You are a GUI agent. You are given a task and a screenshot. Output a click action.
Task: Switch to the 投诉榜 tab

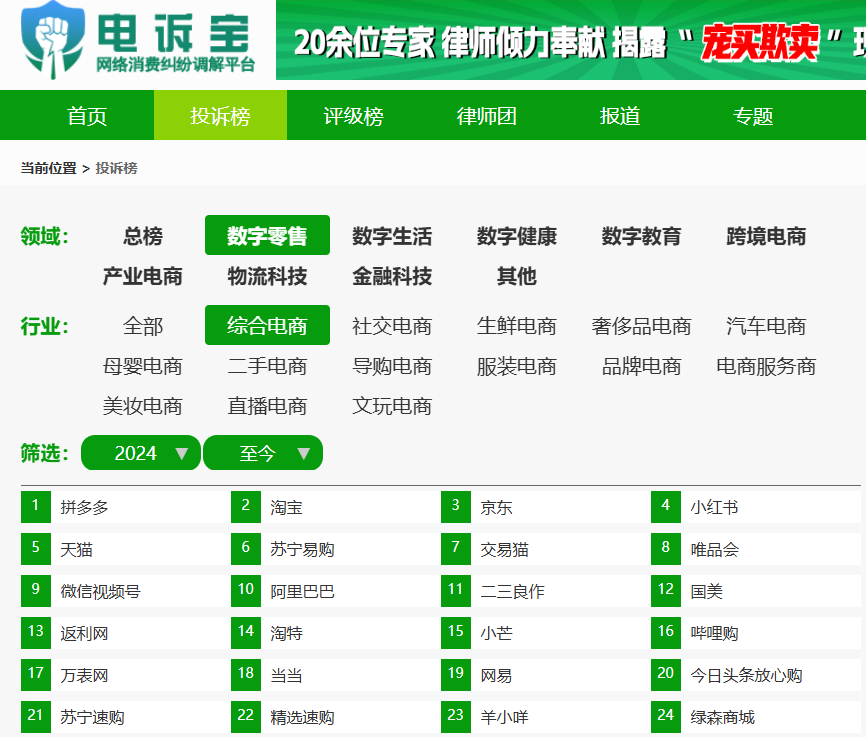[x=220, y=116]
